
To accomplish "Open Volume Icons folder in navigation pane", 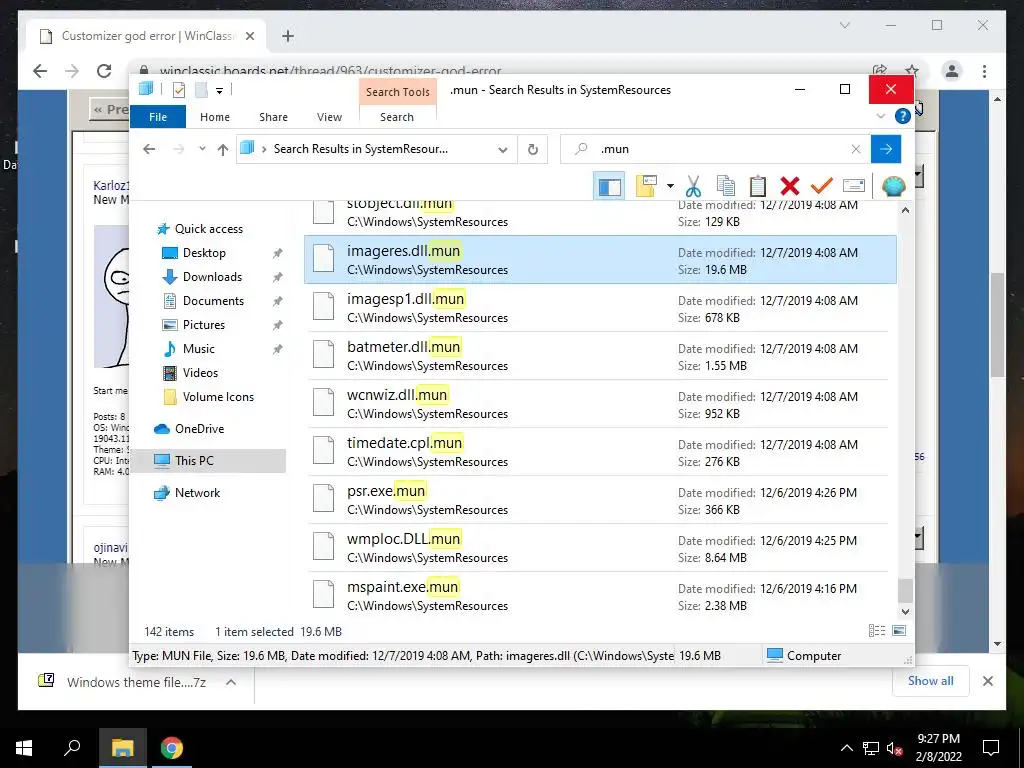I will [218, 396].
